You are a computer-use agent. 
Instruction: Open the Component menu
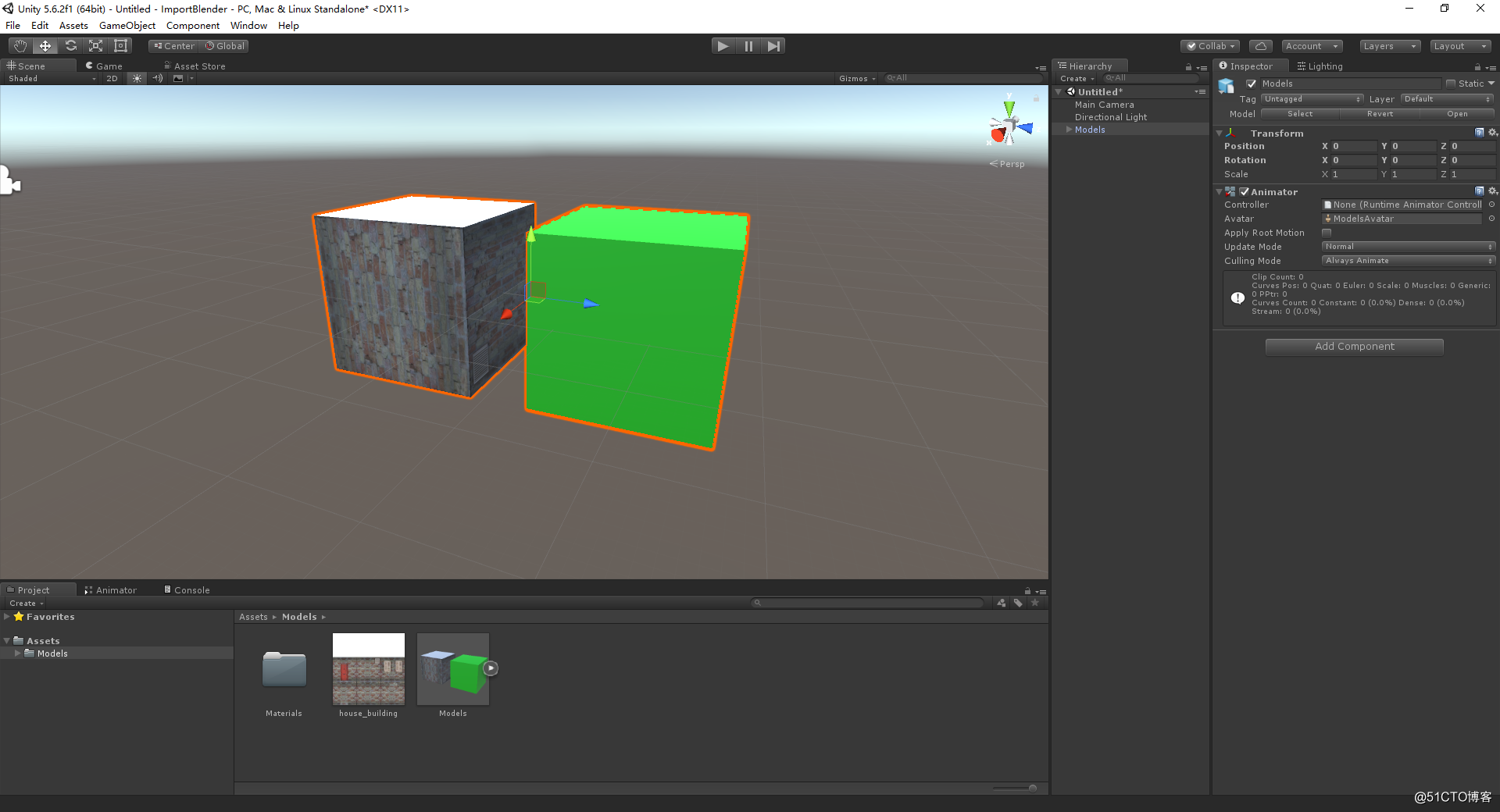(193, 26)
